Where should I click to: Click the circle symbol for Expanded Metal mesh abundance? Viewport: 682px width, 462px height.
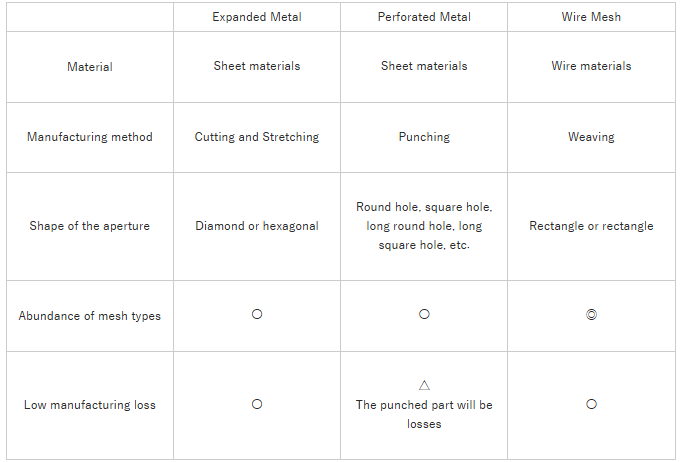click(x=257, y=315)
